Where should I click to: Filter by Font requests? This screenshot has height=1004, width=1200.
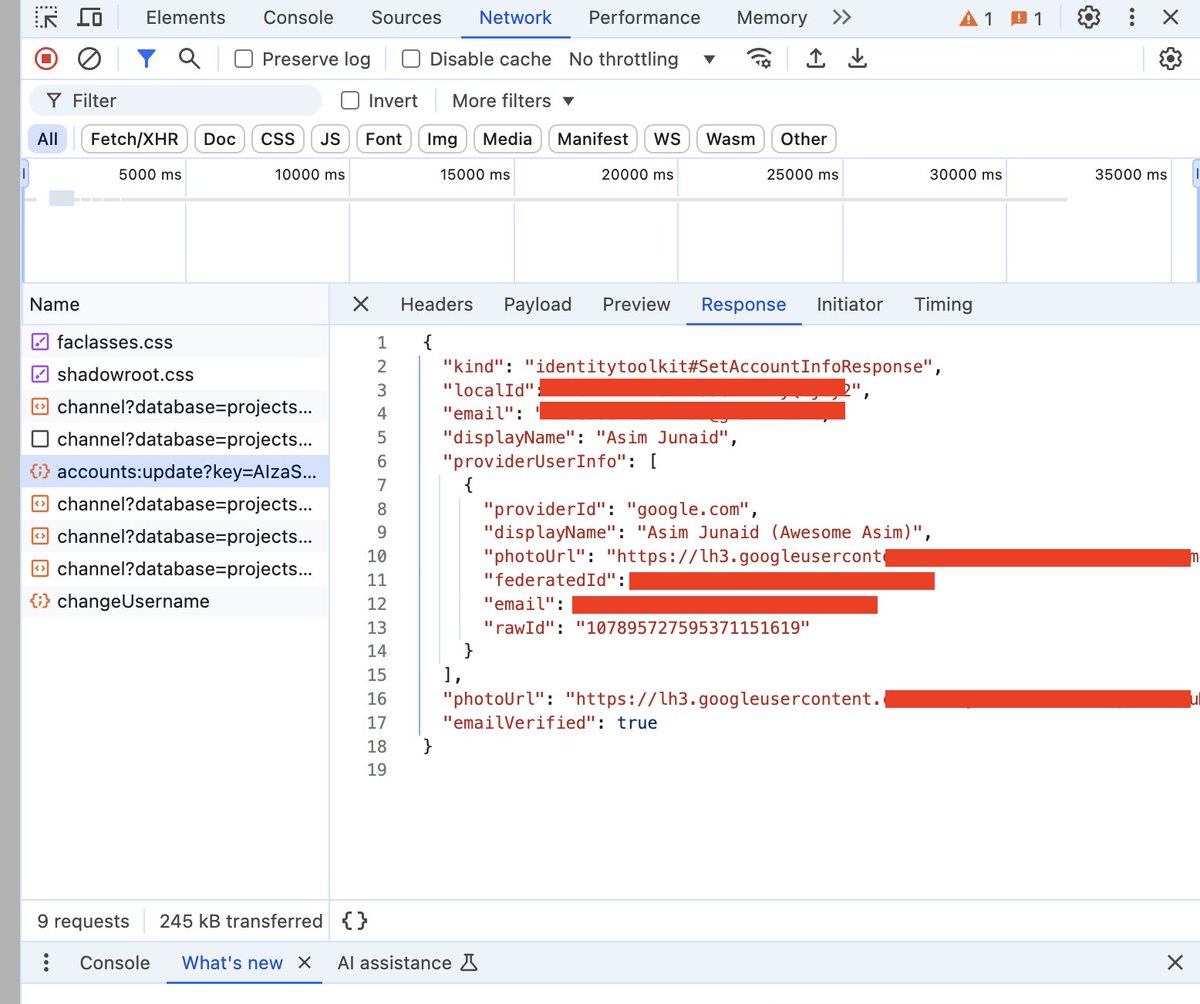point(383,139)
